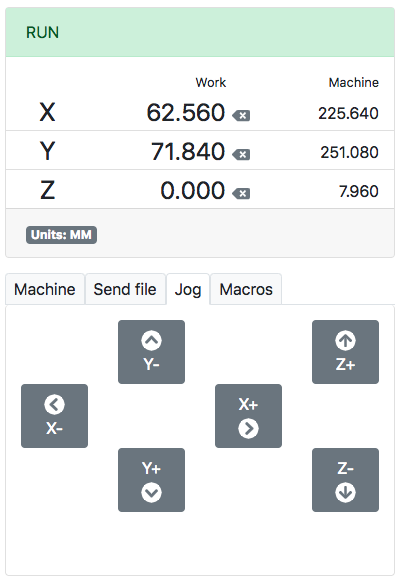402x582 pixels.
Task: Zero the Y work coordinate
Action: [x=241, y=154]
